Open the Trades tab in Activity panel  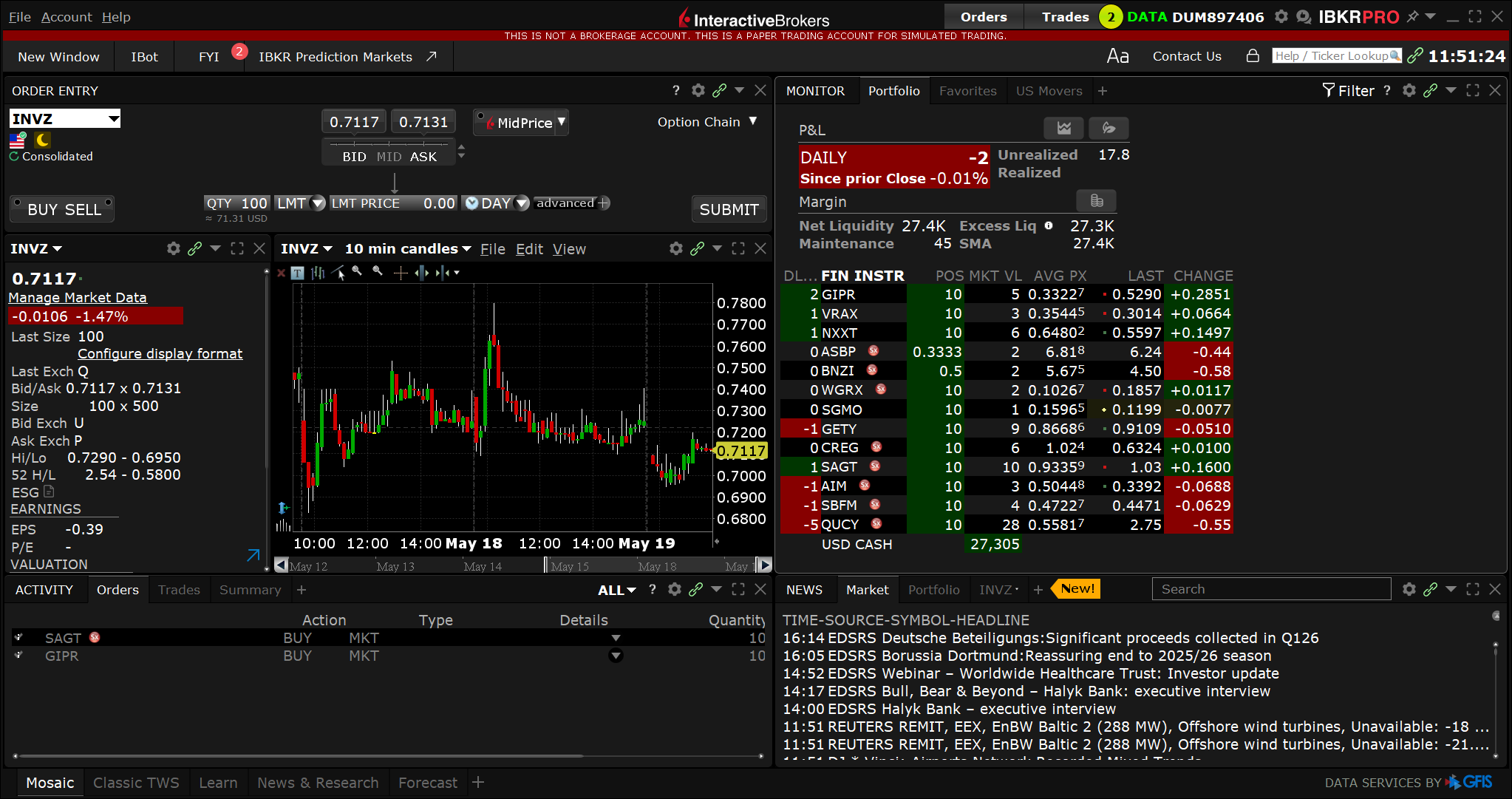point(179,589)
